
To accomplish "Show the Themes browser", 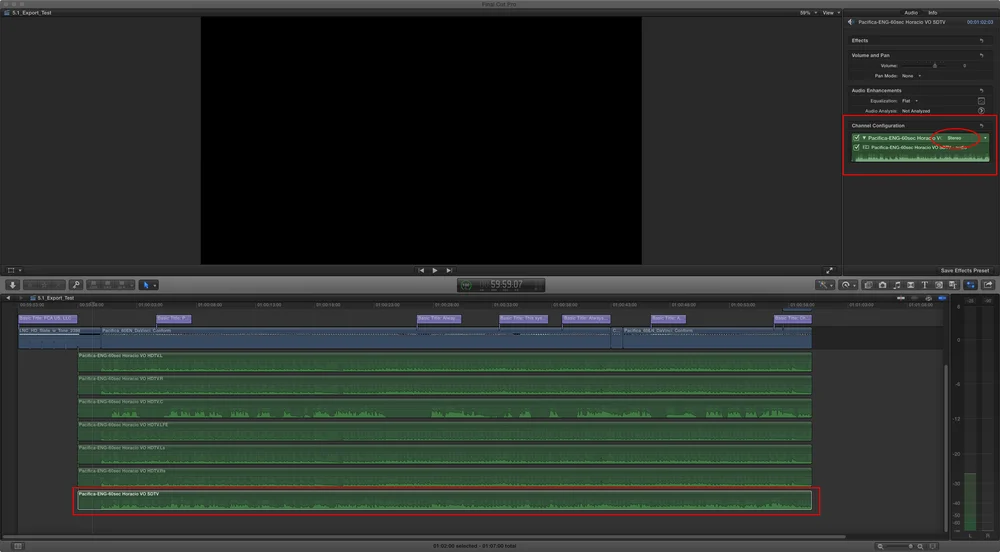I will coord(953,285).
